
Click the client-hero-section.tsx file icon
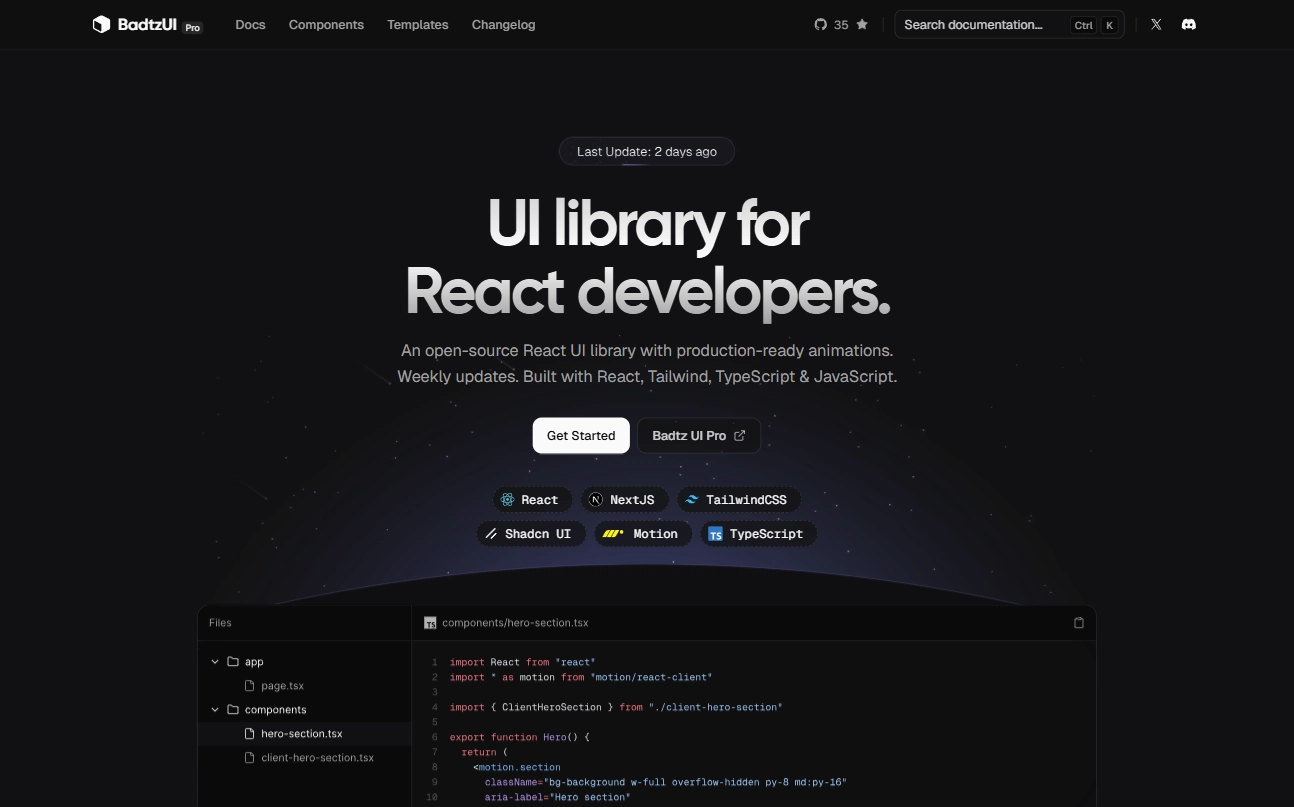[x=250, y=758]
